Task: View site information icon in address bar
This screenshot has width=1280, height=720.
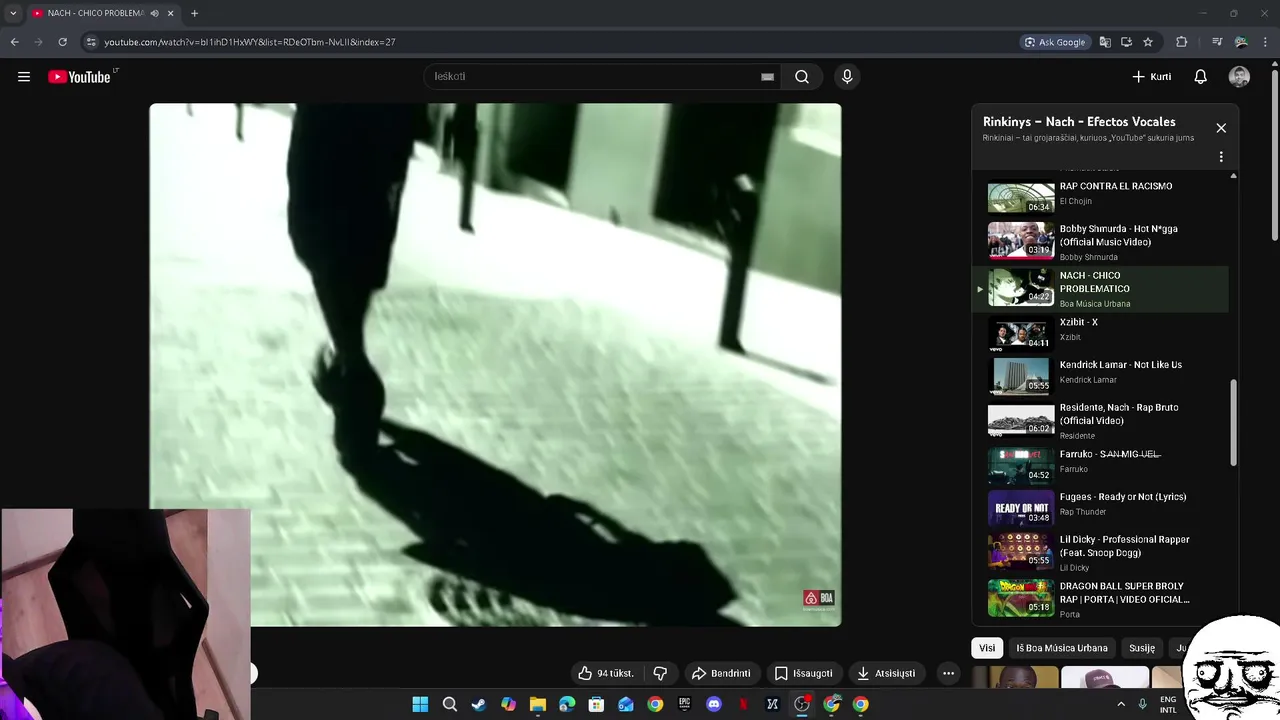Action: click(91, 42)
